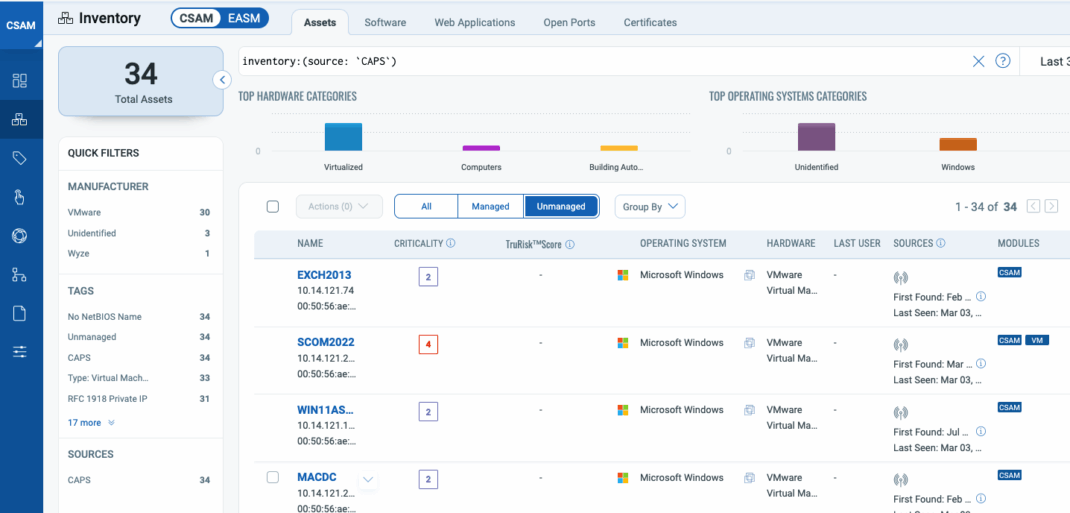Open the Certificates tab
The width and height of the screenshot is (1070, 513).
click(x=650, y=23)
